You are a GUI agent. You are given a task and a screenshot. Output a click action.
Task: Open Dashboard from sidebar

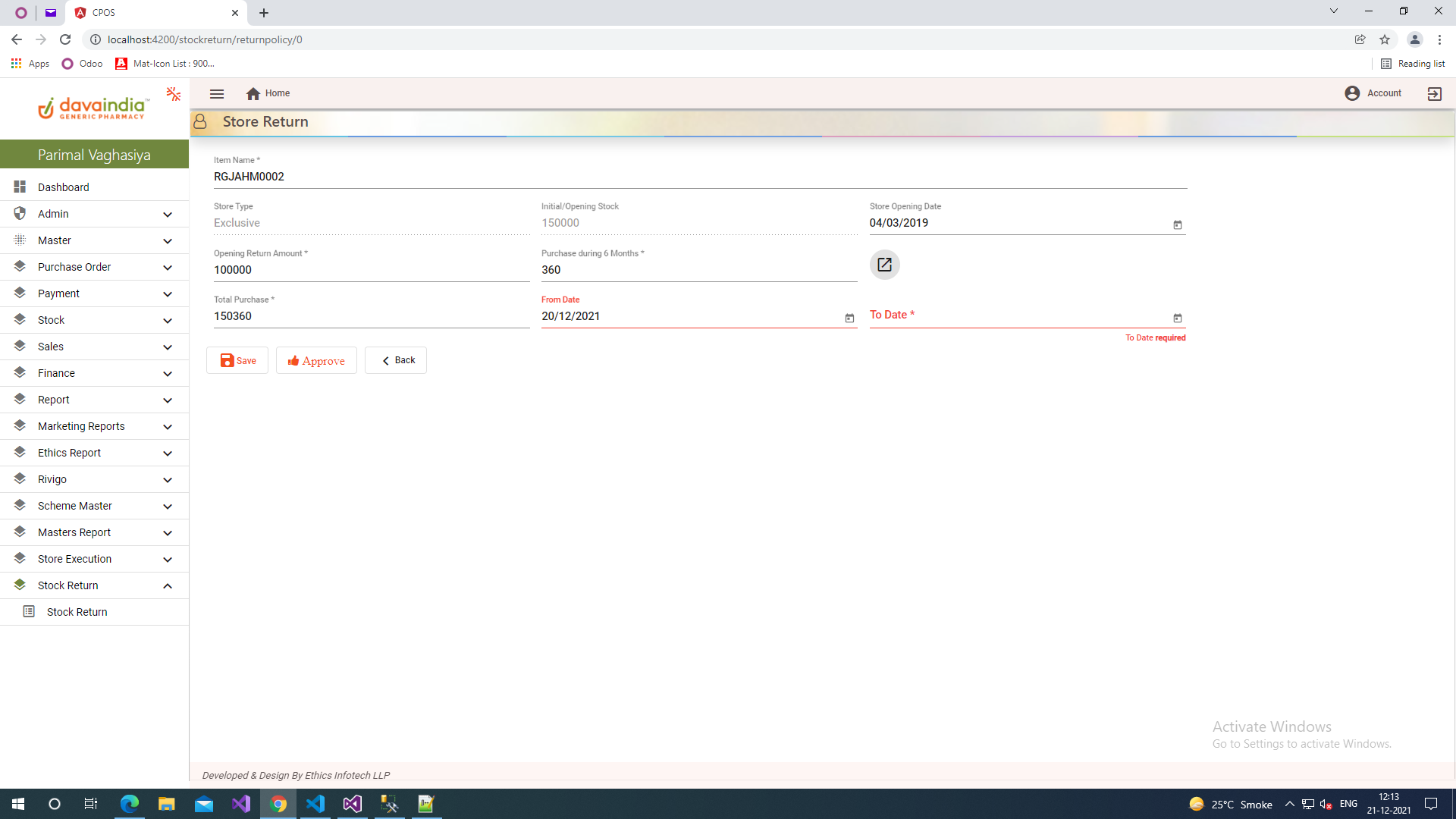pyautogui.click(x=64, y=187)
